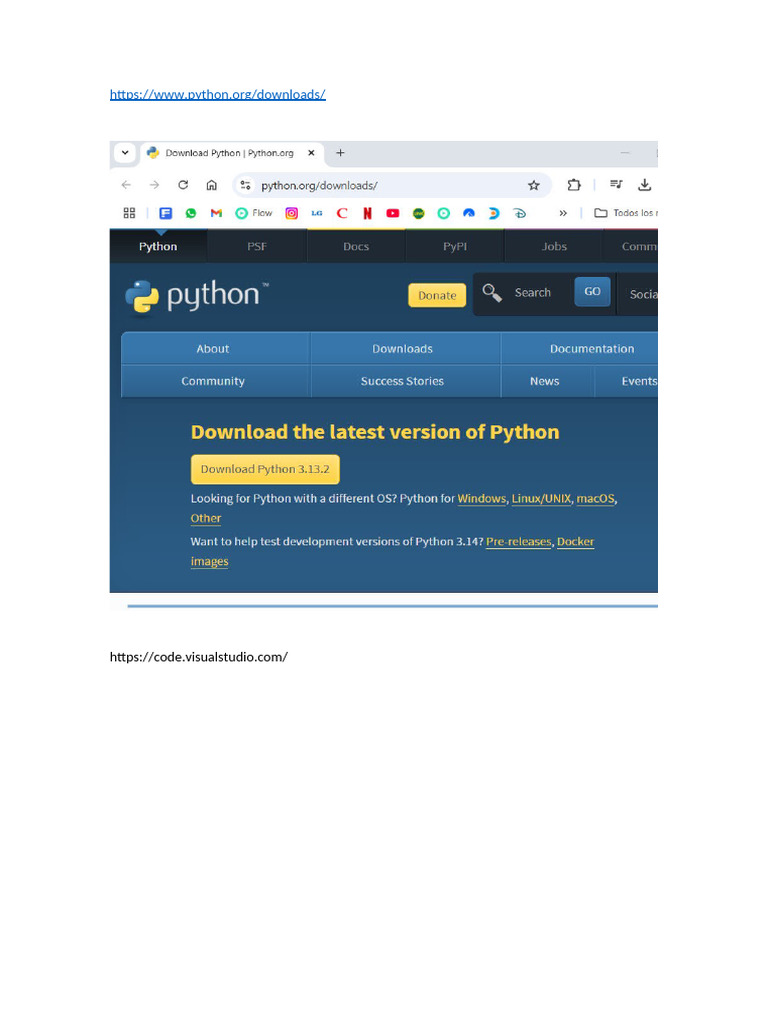Screen dimensions: 768x1024
Task: Select the Python tab in top site bar
Action: tap(158, 246)
